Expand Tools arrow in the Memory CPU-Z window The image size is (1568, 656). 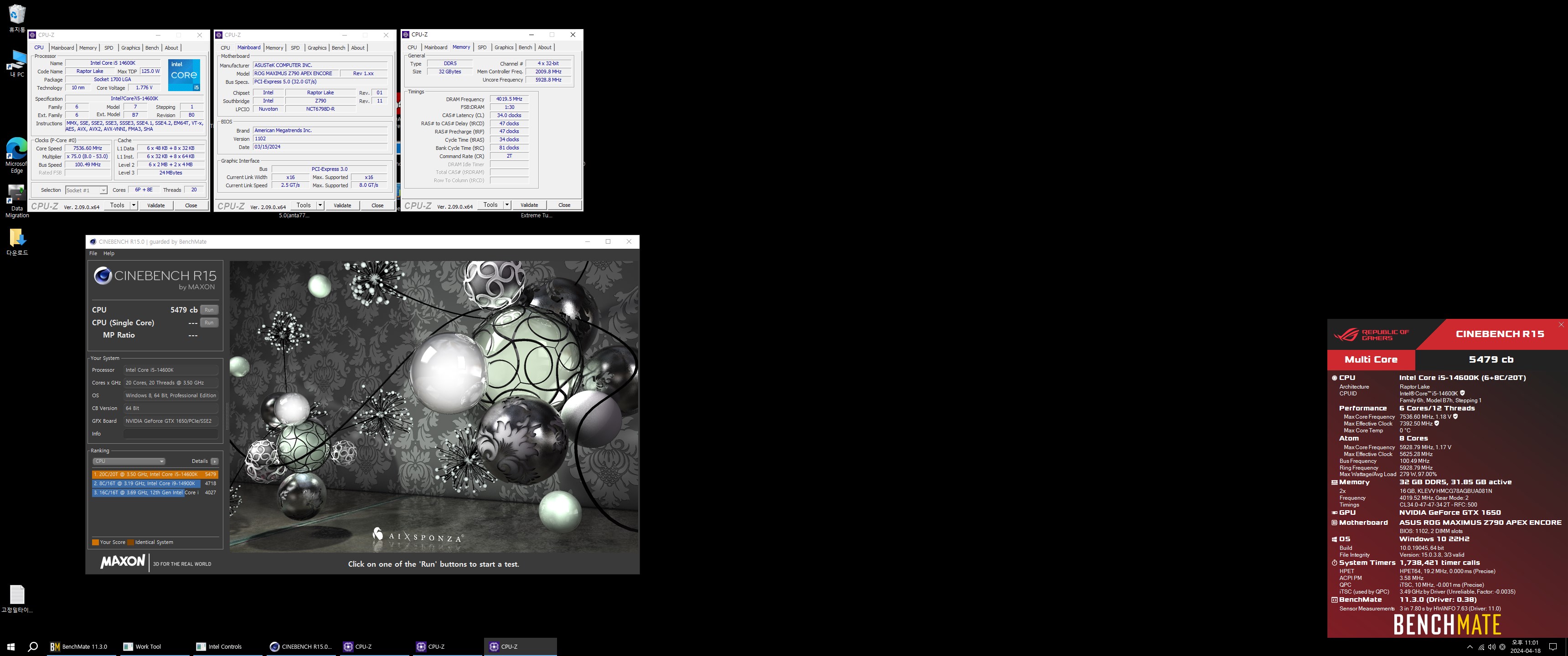tap(506, 205)
